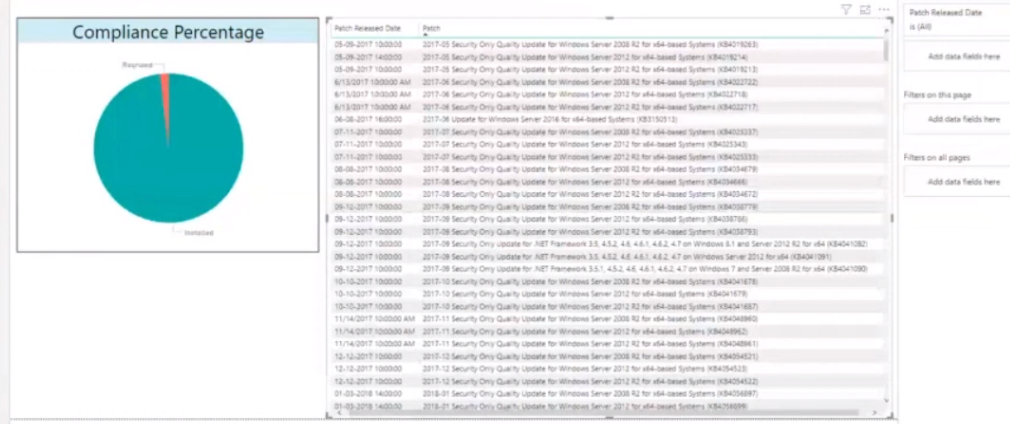Click the vertical scrollbar thumb in patch table
The width and height of the screenshot is (1010, 424).
[x=887, y=51]
